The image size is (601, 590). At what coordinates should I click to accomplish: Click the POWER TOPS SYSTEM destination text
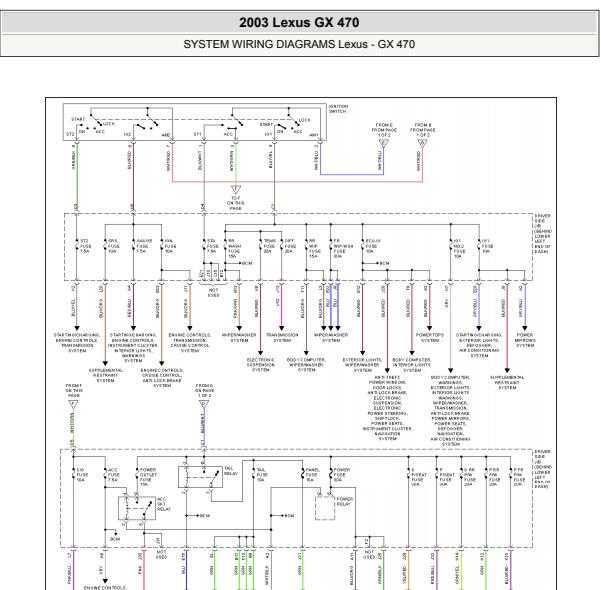click(x=430, y=338)
